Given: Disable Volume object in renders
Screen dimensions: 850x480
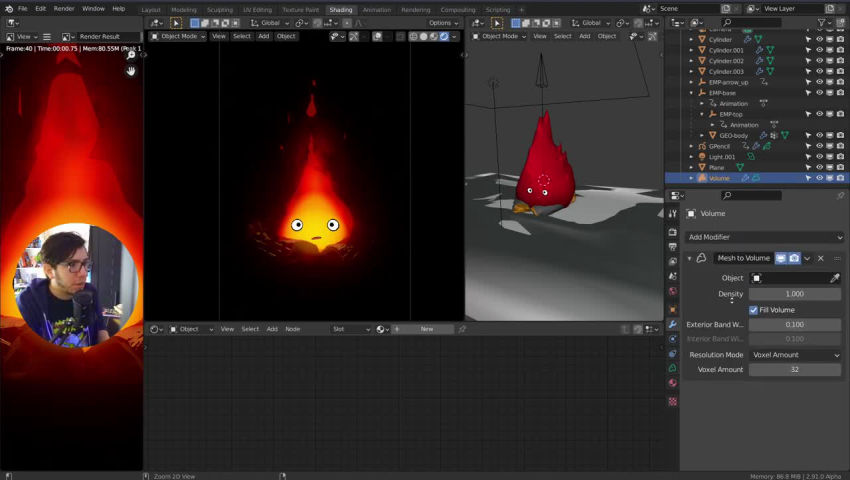Looking at the screenshot, I should 840,178.
